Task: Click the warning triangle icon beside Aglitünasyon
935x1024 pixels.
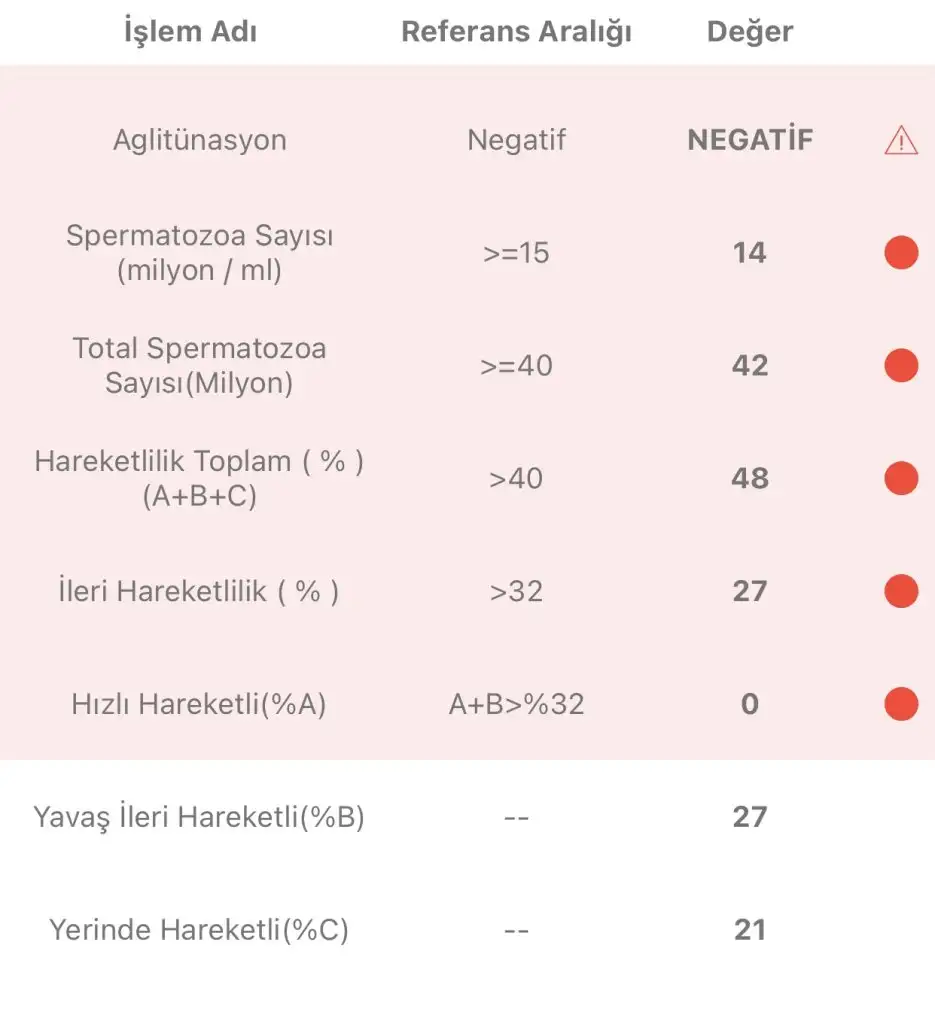Action: tap(901, 141)
